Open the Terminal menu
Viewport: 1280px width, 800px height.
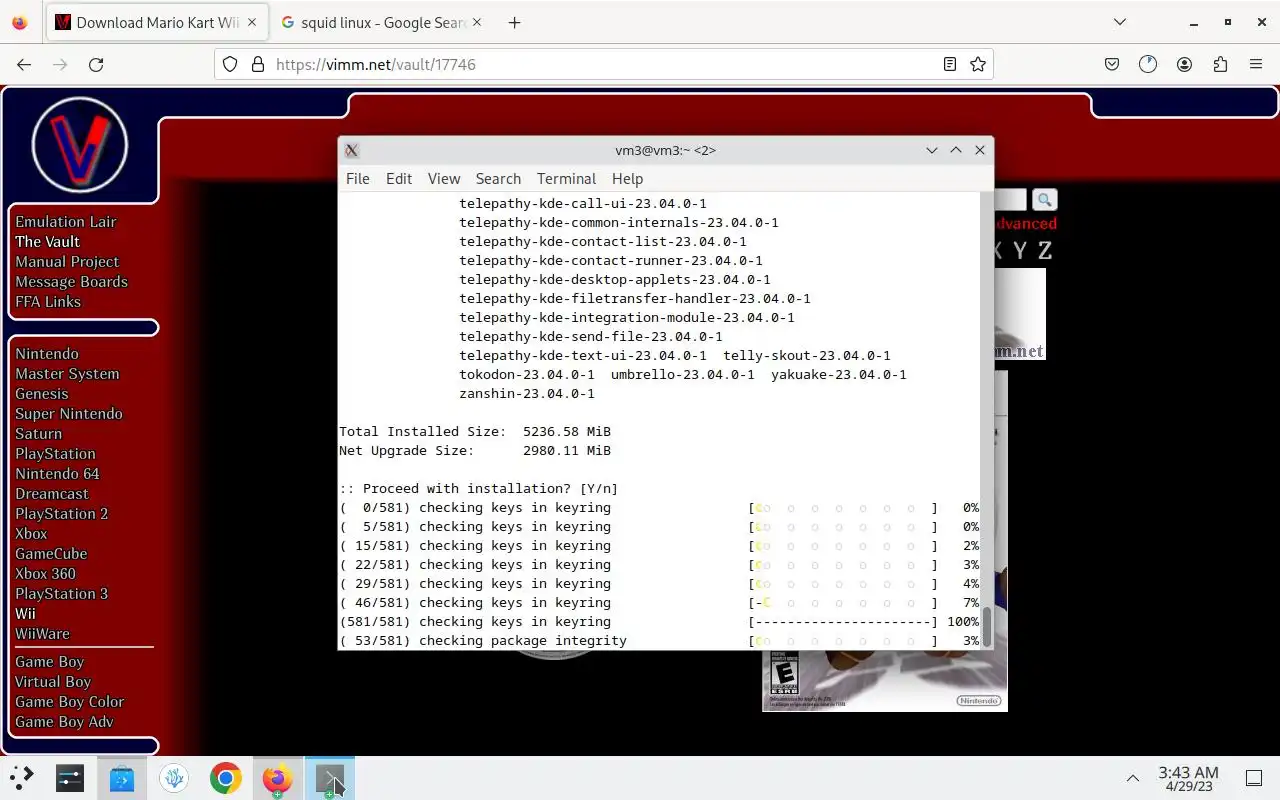click(566, 178)
